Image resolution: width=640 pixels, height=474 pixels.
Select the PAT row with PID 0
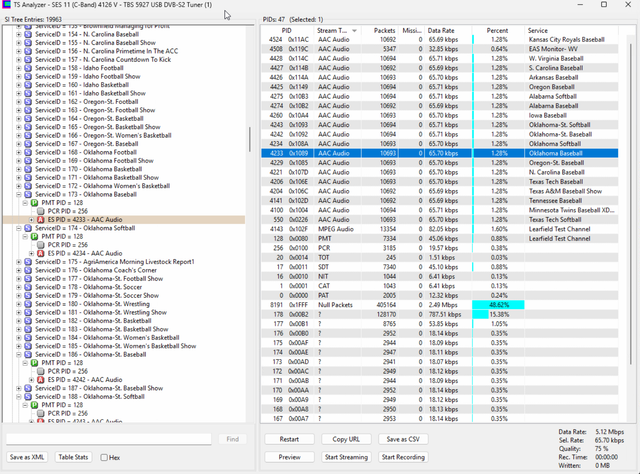pos(439,296)
